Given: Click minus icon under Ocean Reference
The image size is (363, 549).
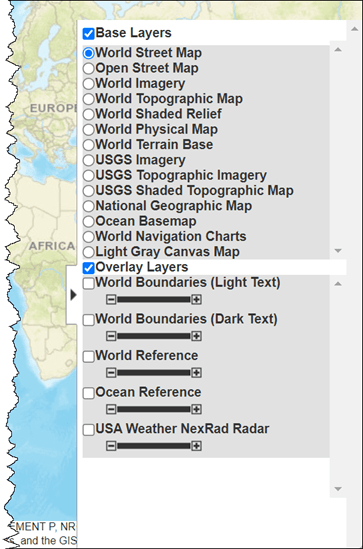Looking at the screenshot, I should point(111,409).
